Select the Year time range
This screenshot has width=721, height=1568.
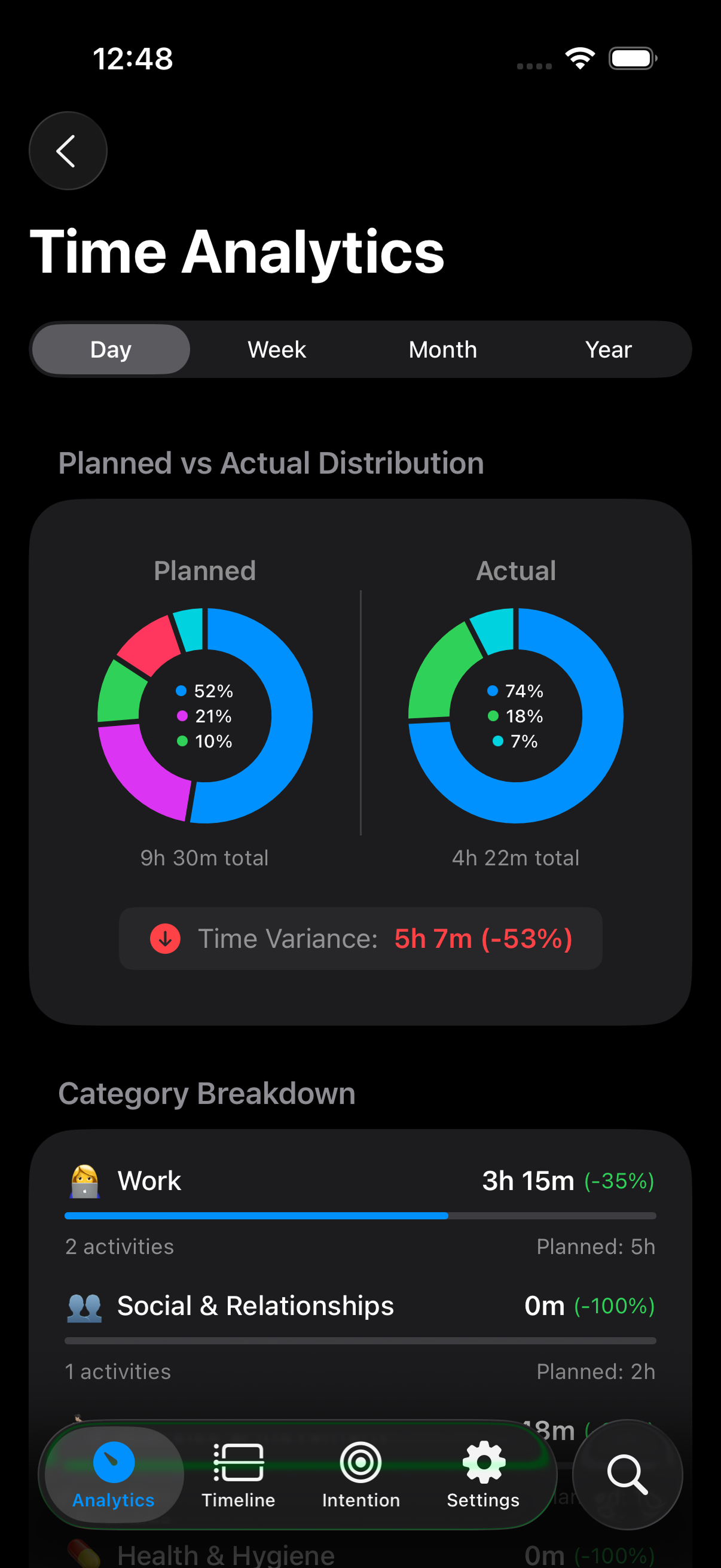608,349
